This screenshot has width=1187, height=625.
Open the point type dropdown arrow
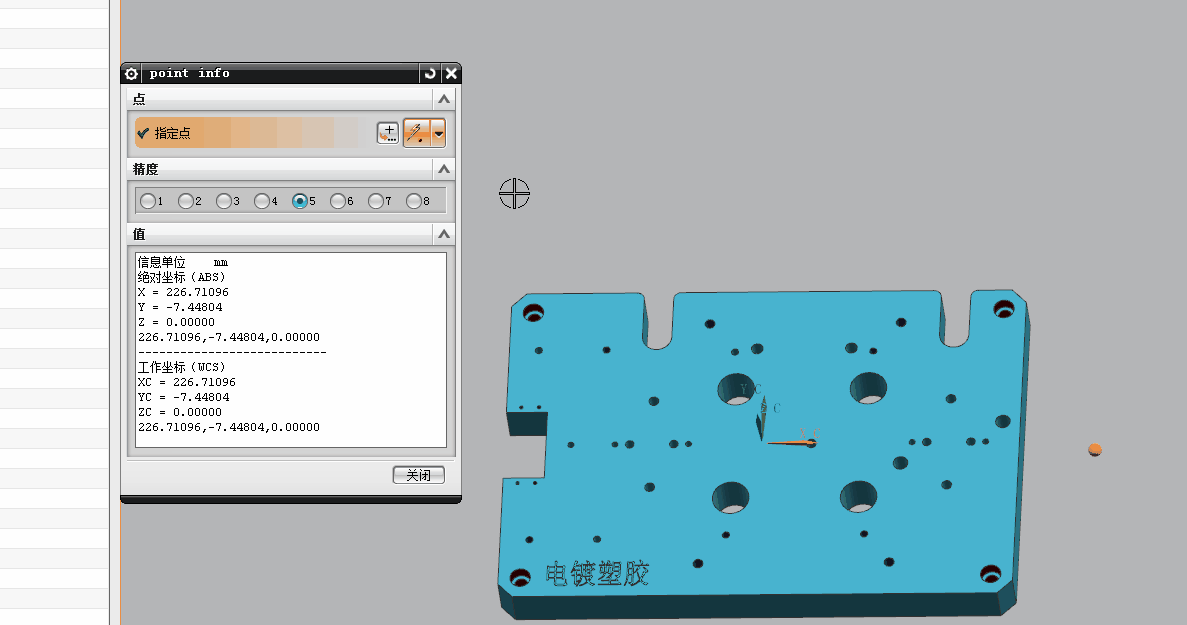pos(438,132)
